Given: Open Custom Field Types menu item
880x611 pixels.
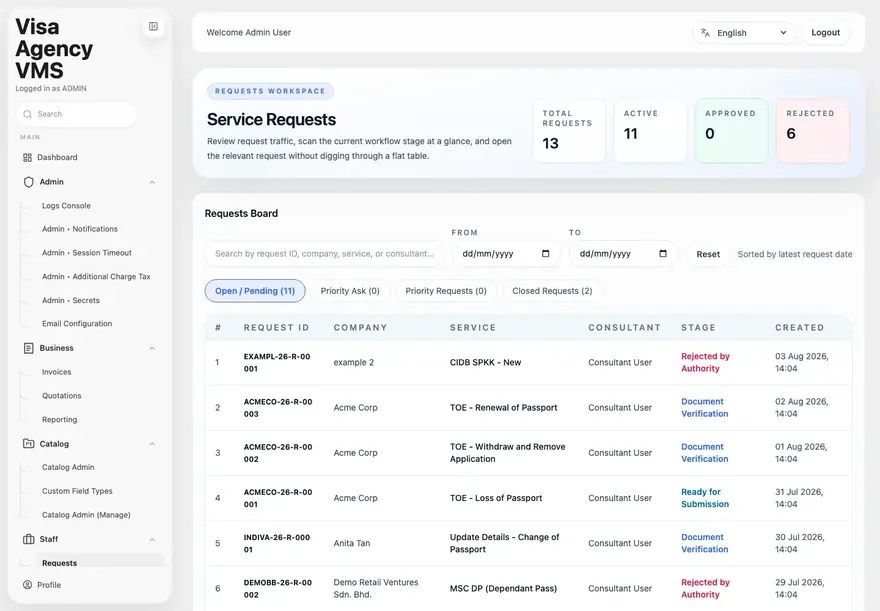Looking at the screenshot, I should pos(77,491).
